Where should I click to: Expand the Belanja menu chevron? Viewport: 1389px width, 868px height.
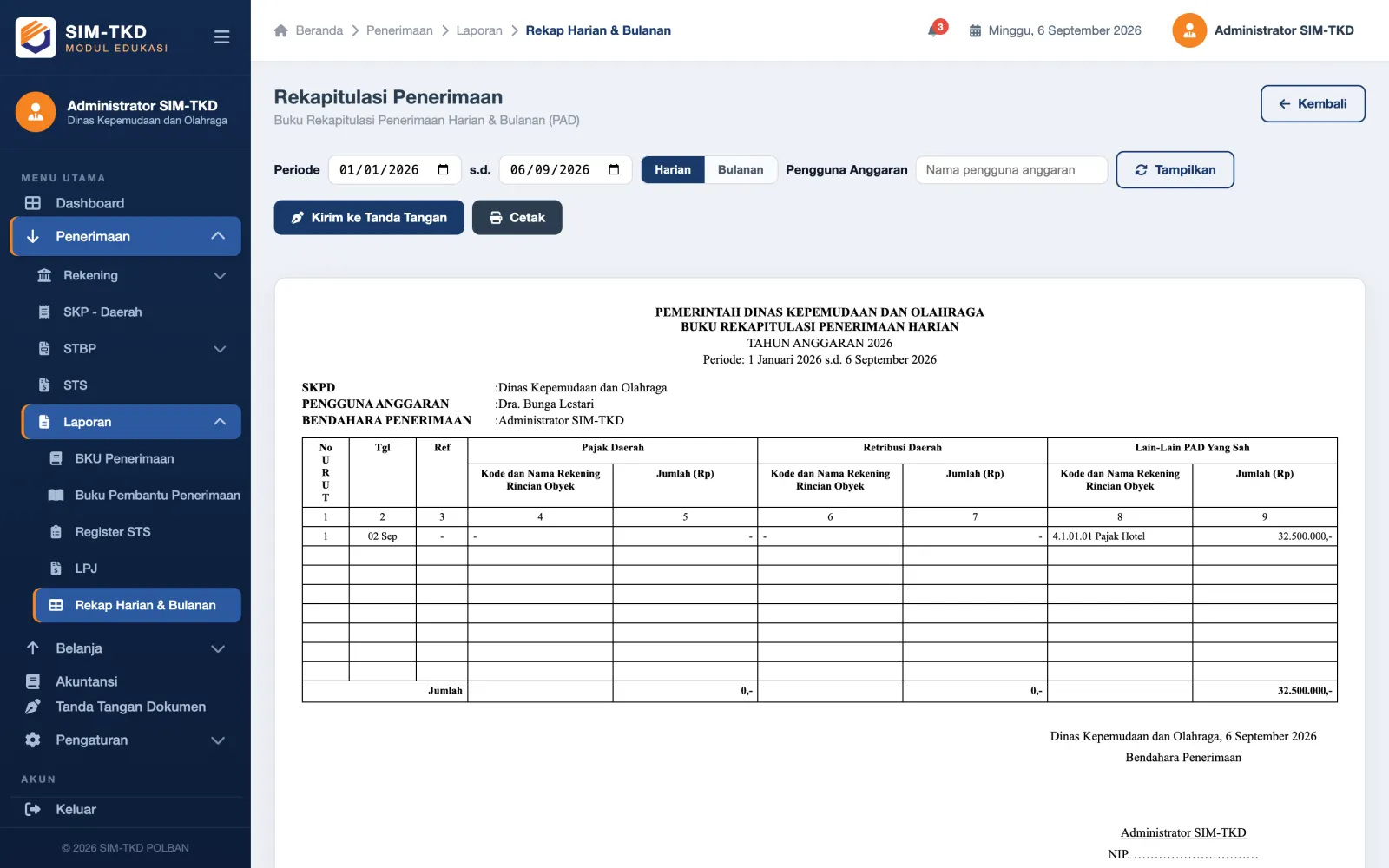[218, 648]
